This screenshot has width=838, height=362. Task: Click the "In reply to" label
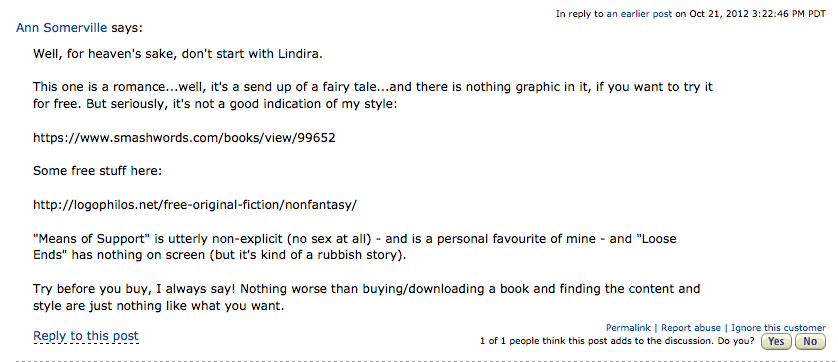579,14
